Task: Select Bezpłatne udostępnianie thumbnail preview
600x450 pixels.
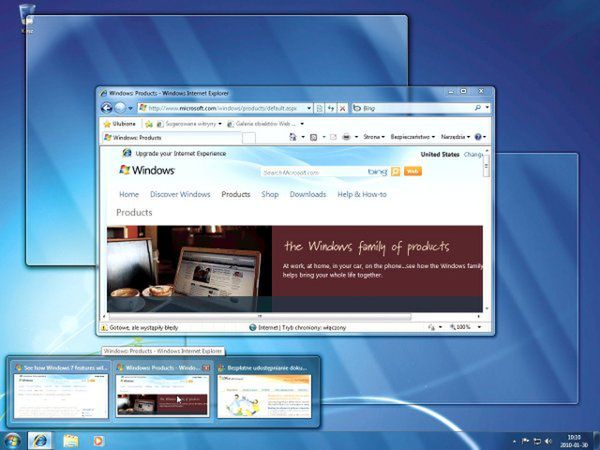Action: point(264,390)
